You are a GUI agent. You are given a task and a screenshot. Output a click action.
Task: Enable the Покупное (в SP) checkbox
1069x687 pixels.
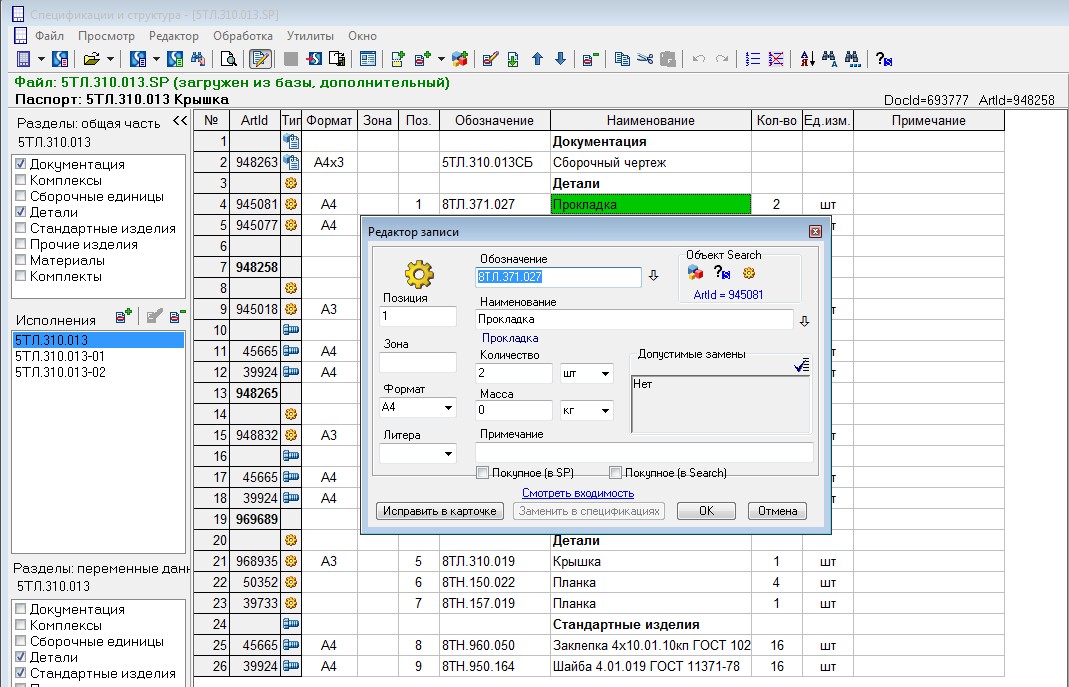(483, 473)
